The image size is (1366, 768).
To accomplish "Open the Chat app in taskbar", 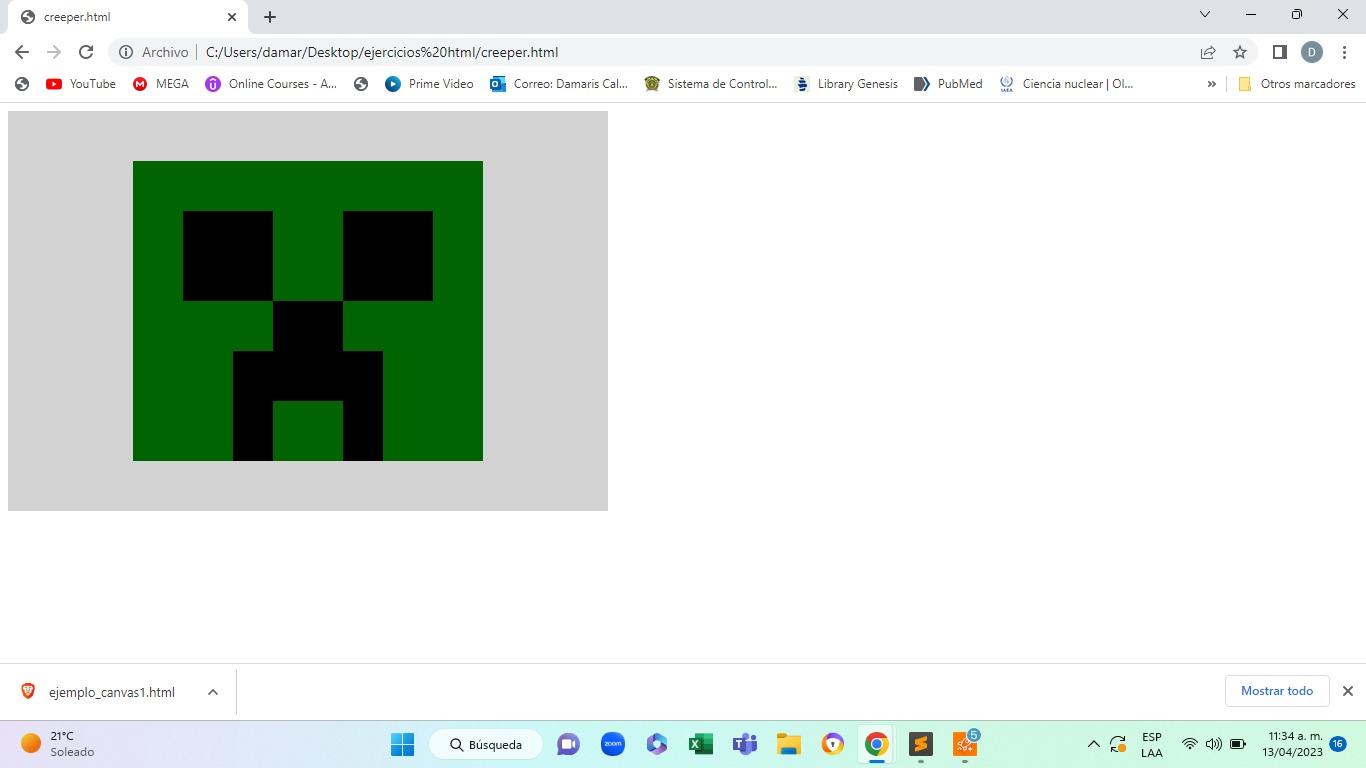I will pos(568,744).
